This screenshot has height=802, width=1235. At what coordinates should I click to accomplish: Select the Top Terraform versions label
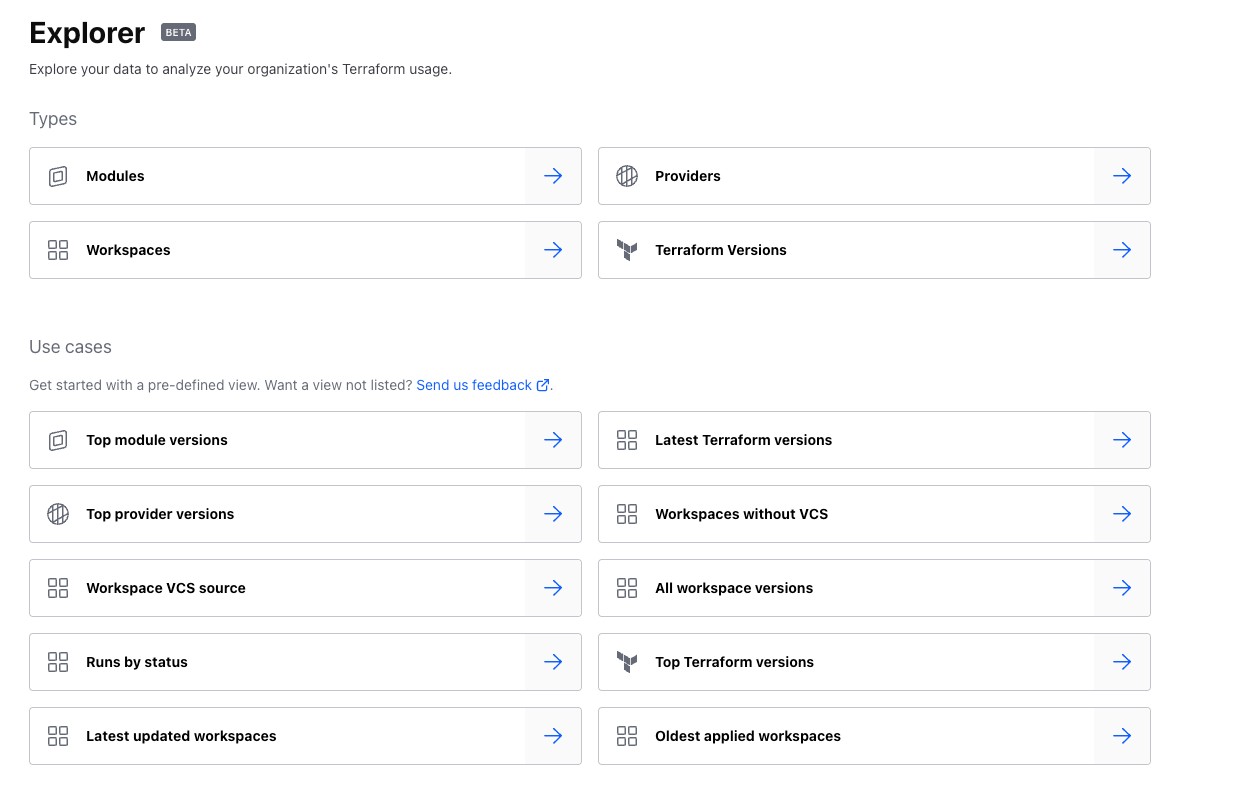735,662
